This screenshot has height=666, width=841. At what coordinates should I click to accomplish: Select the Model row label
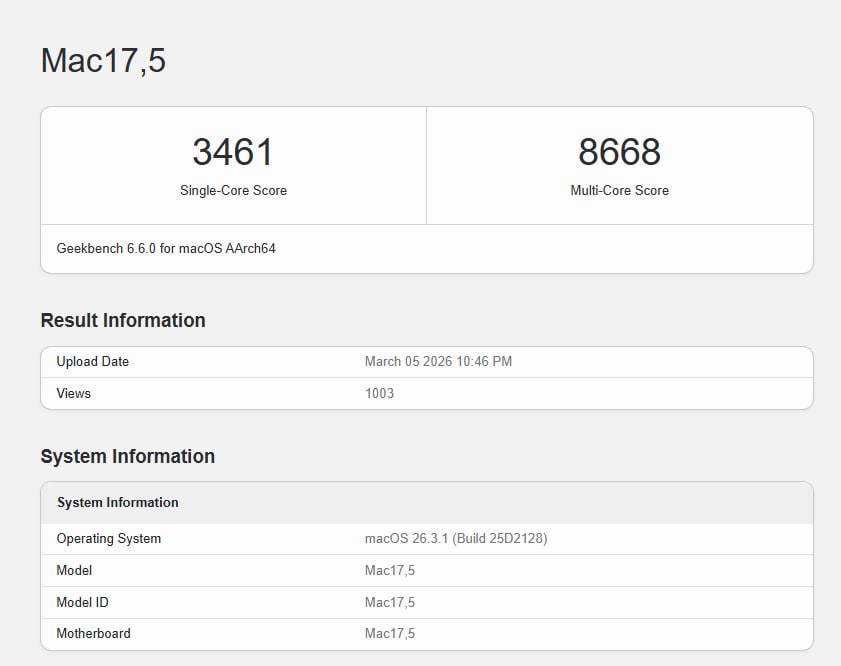point(75,571)
